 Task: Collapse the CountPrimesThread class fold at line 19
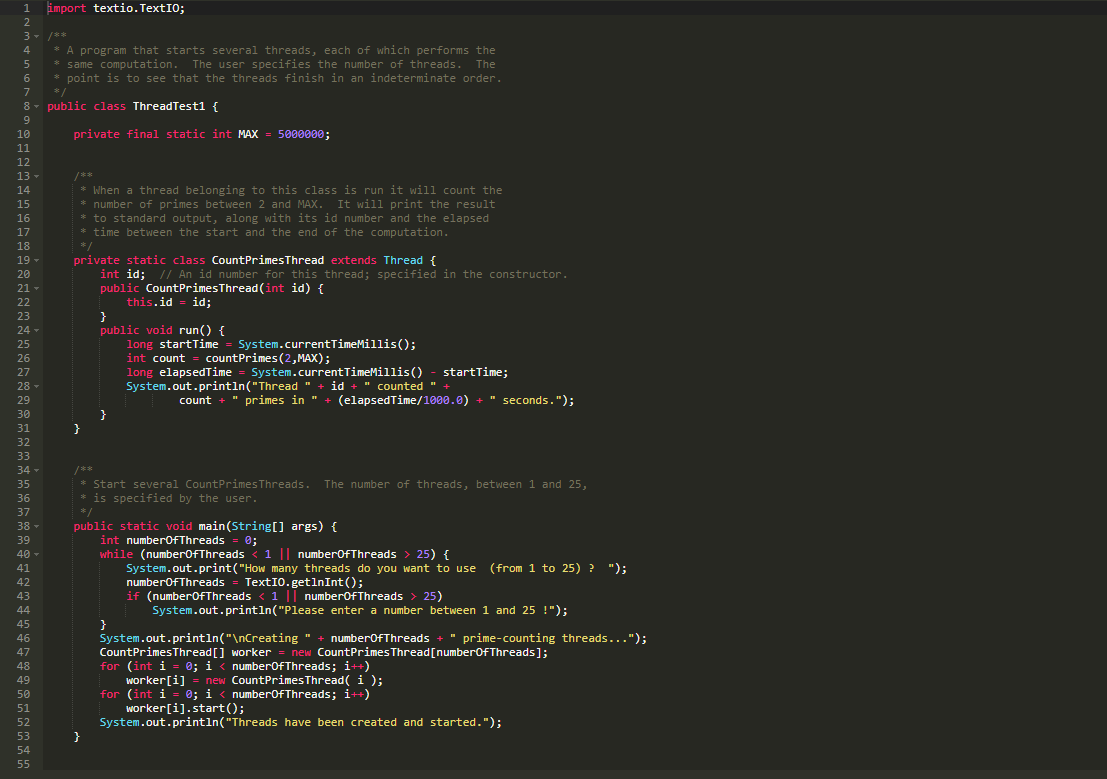coord(36,260)
